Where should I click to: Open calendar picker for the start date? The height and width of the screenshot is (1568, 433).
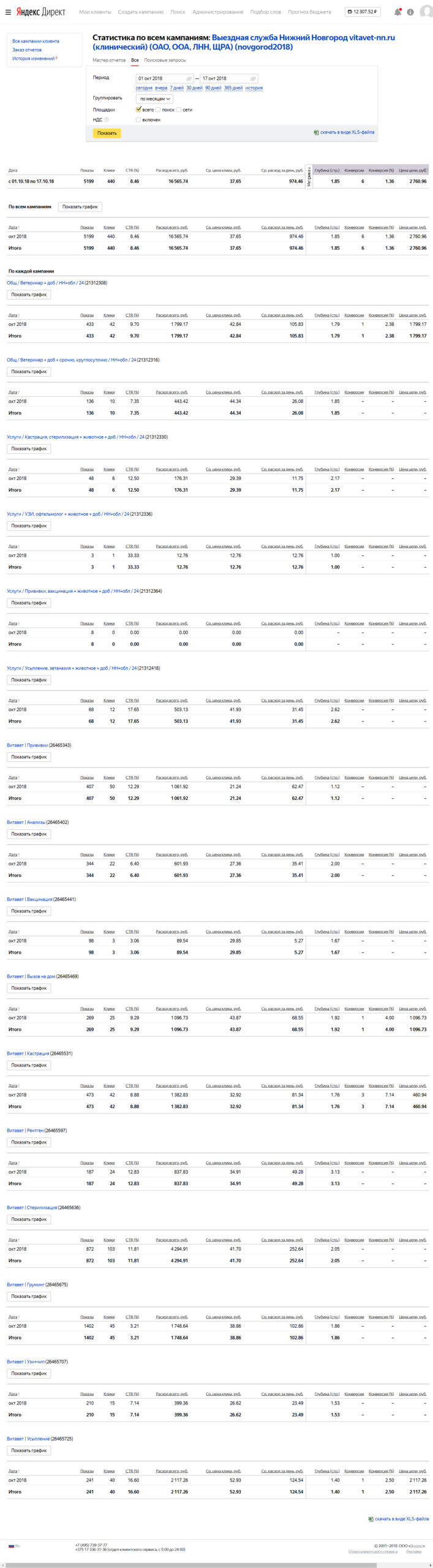[x=189, y=78]
